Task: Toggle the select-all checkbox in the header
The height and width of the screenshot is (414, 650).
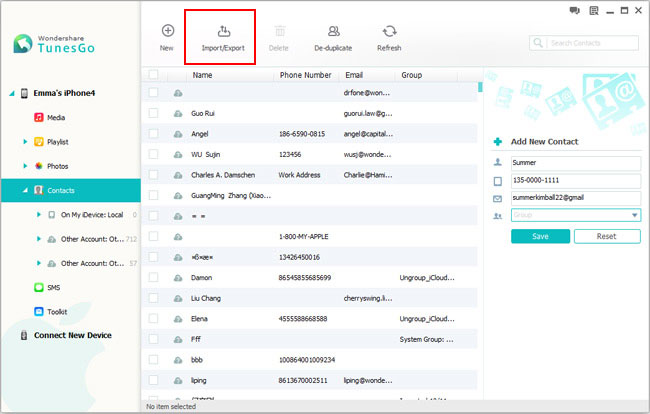Action: (153, 75)
